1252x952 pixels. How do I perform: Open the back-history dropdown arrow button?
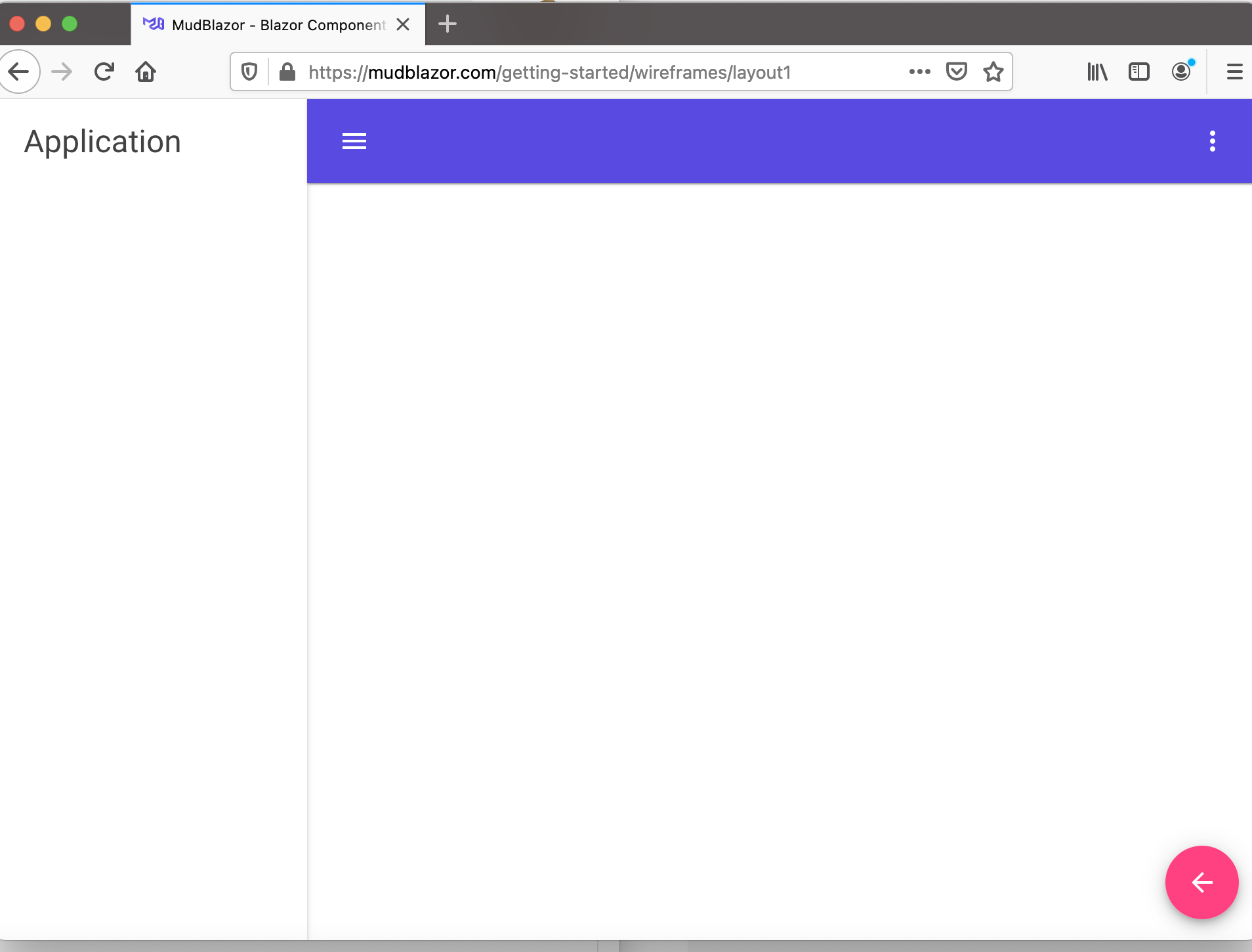(62, 72)
